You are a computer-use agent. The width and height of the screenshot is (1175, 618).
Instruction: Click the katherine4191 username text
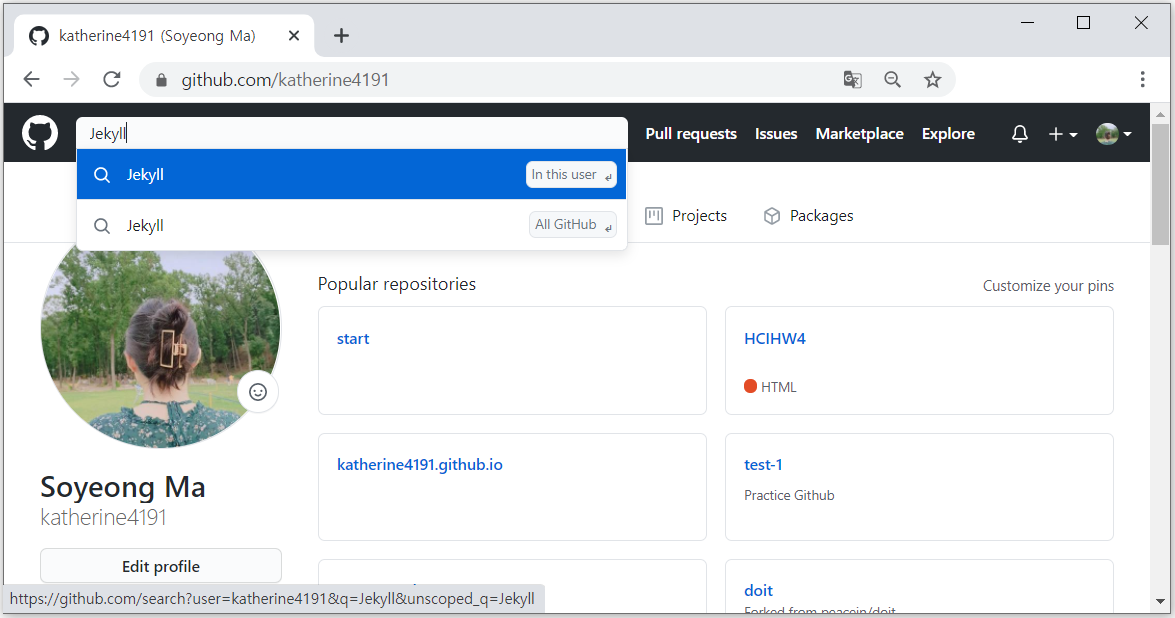(x=103, y=518)
